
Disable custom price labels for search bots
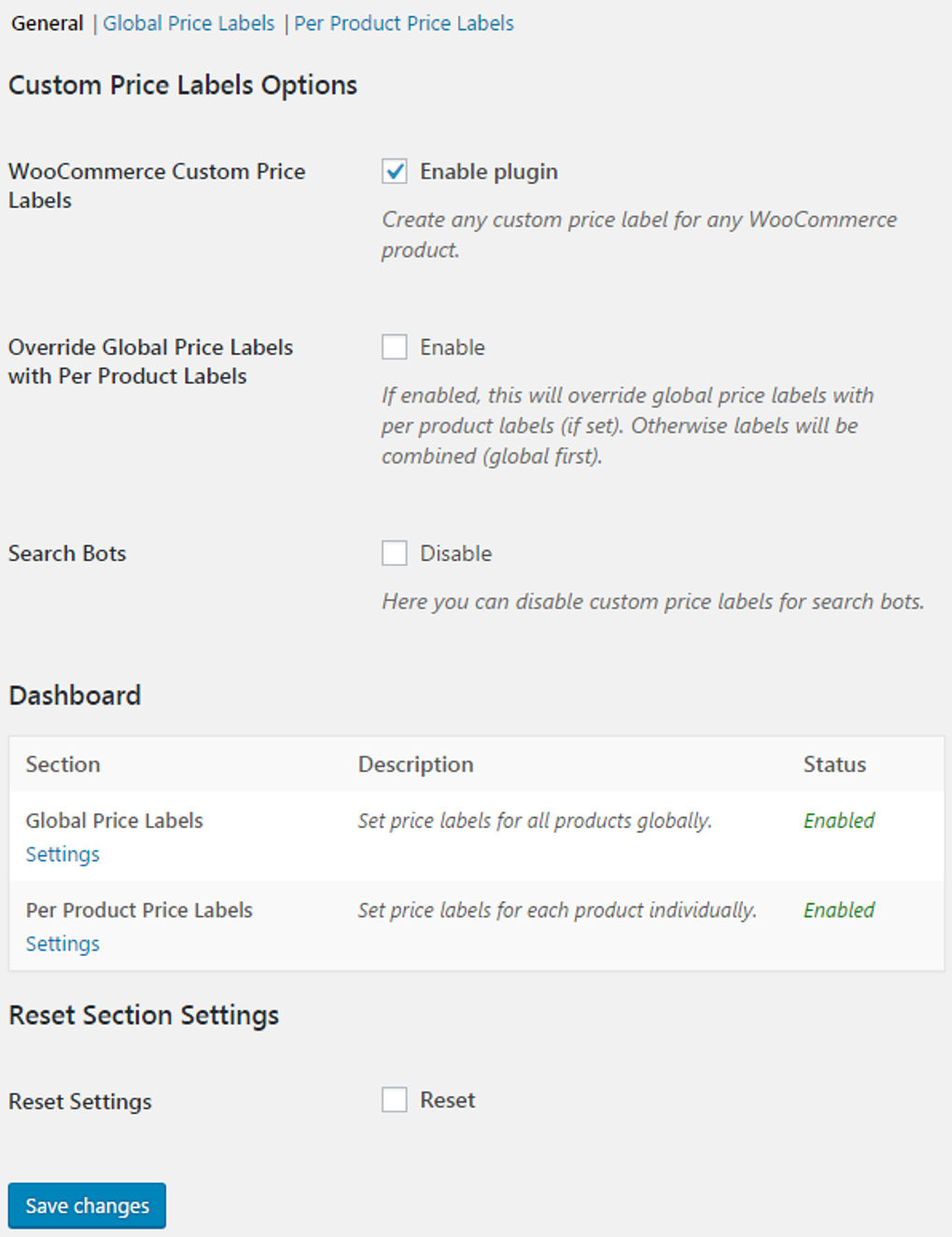click(x=394, y=553)
